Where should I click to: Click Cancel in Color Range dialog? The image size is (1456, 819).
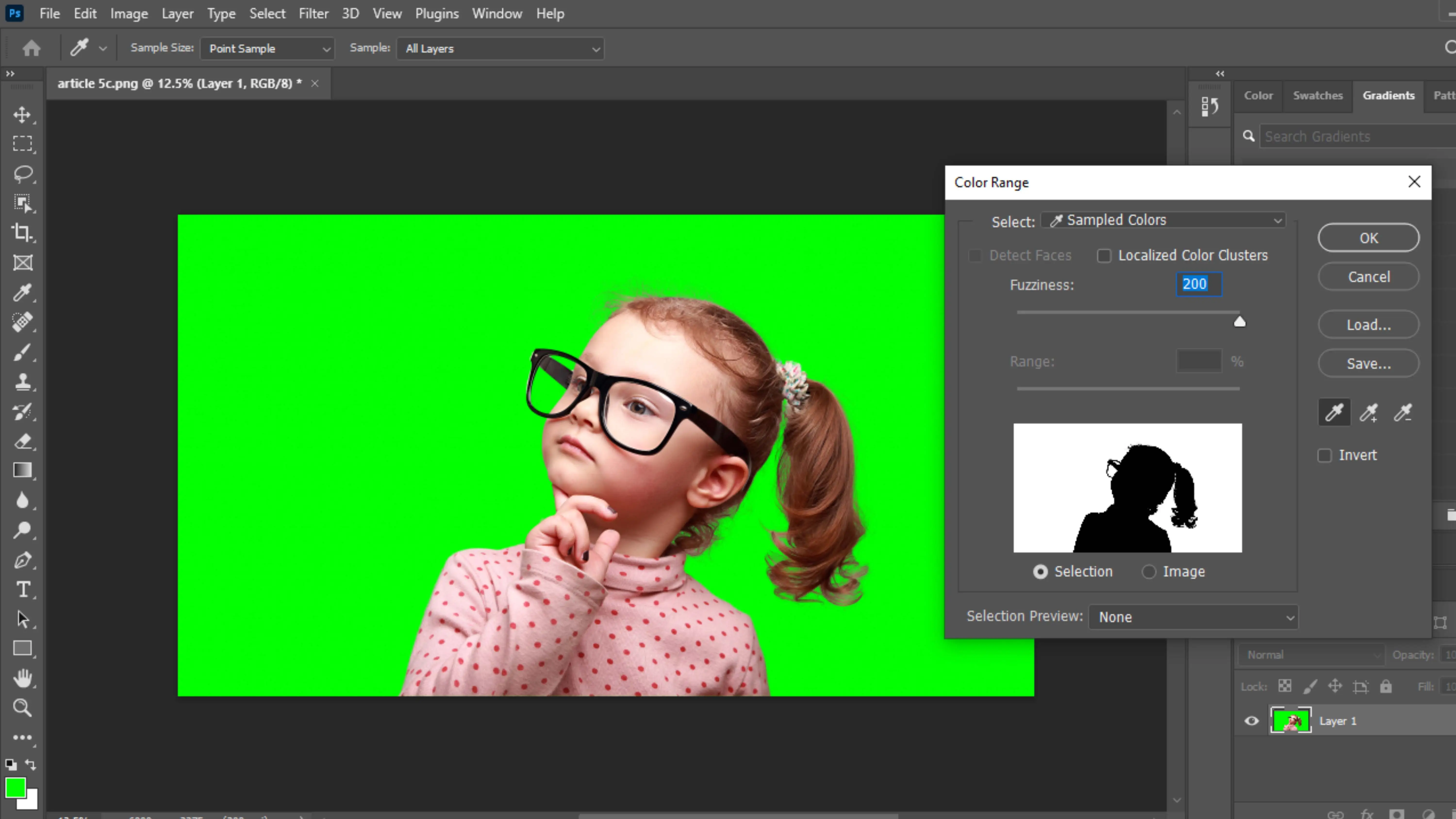pyautogui.click(x=1368, y=277)
